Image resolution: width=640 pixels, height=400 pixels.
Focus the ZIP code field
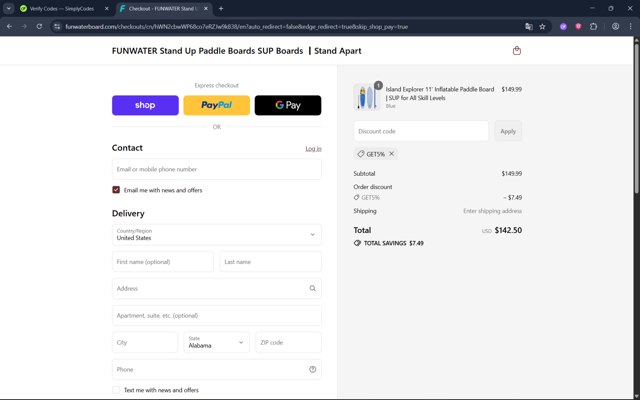coord(289,342)
